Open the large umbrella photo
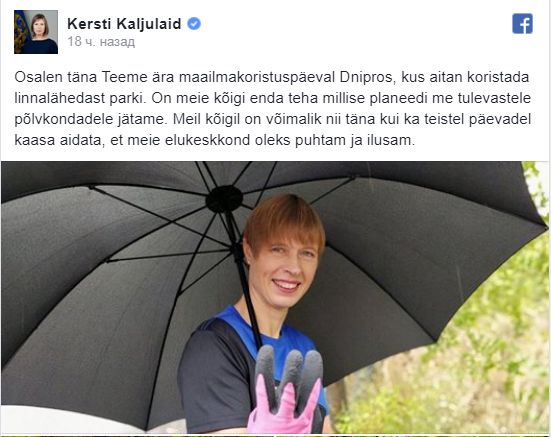 pos(275,297)
